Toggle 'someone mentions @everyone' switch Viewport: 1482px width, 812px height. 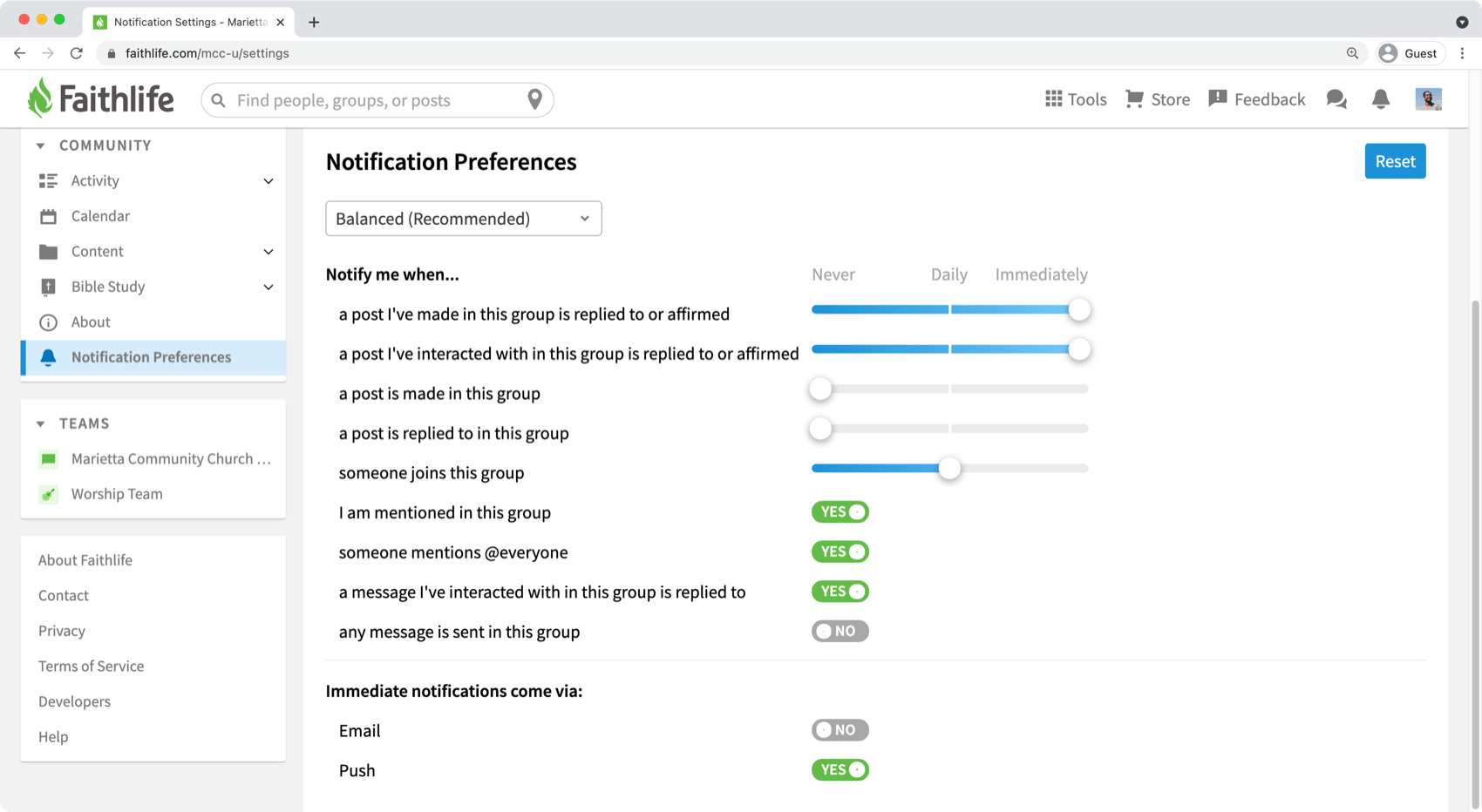[x=840, y=551]
